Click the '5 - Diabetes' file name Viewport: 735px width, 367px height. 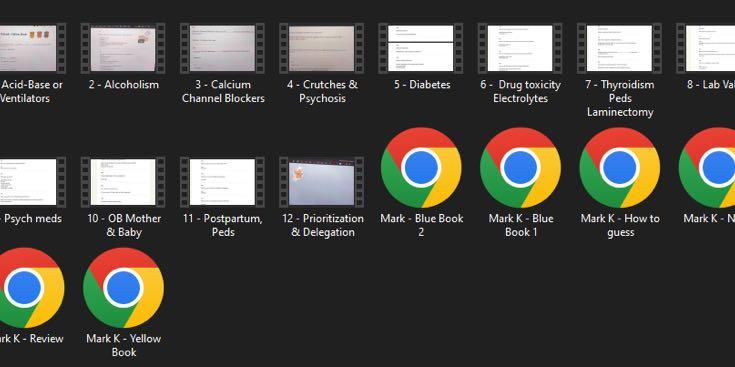(x=422, y=85)
